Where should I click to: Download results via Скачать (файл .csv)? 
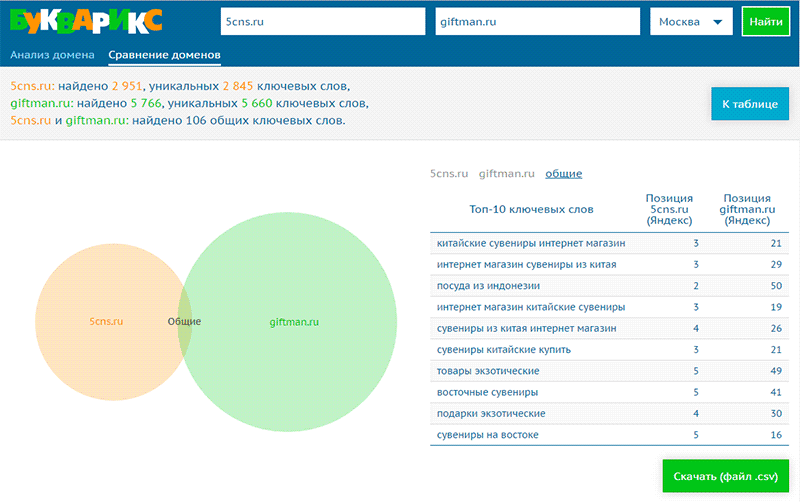[x=725, y=476]
